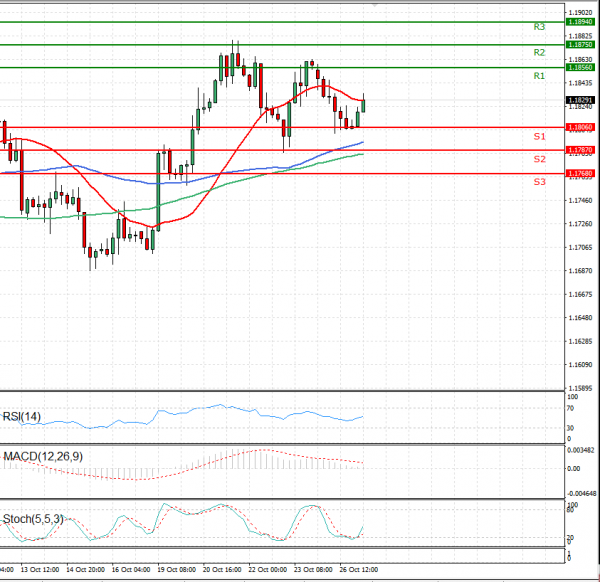600x582 pixels.
Task: Select the green 1.18750 price tag
Action: [x=580, y=45]
